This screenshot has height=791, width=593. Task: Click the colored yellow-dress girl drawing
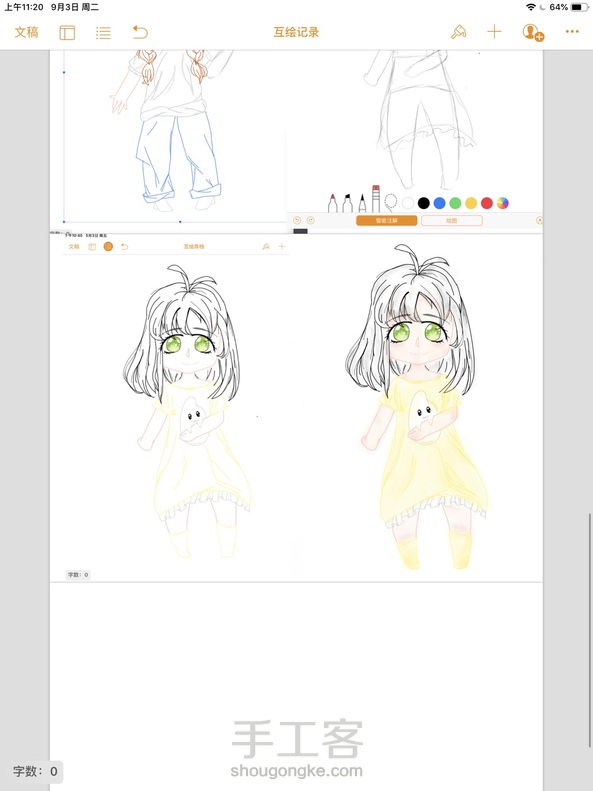[x=417, y=407]
